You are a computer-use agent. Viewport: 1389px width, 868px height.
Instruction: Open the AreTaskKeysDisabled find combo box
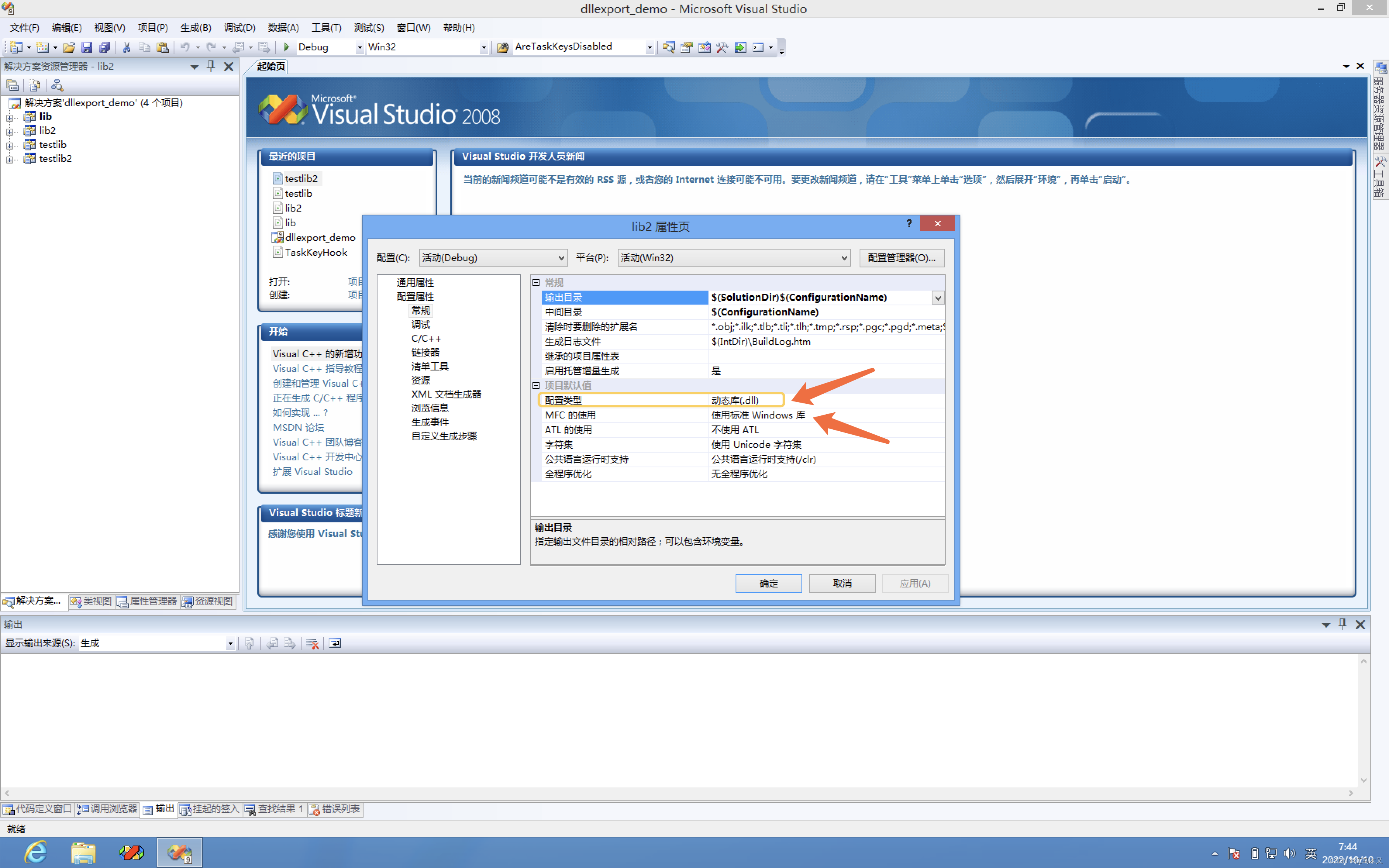tap(650, 48)
